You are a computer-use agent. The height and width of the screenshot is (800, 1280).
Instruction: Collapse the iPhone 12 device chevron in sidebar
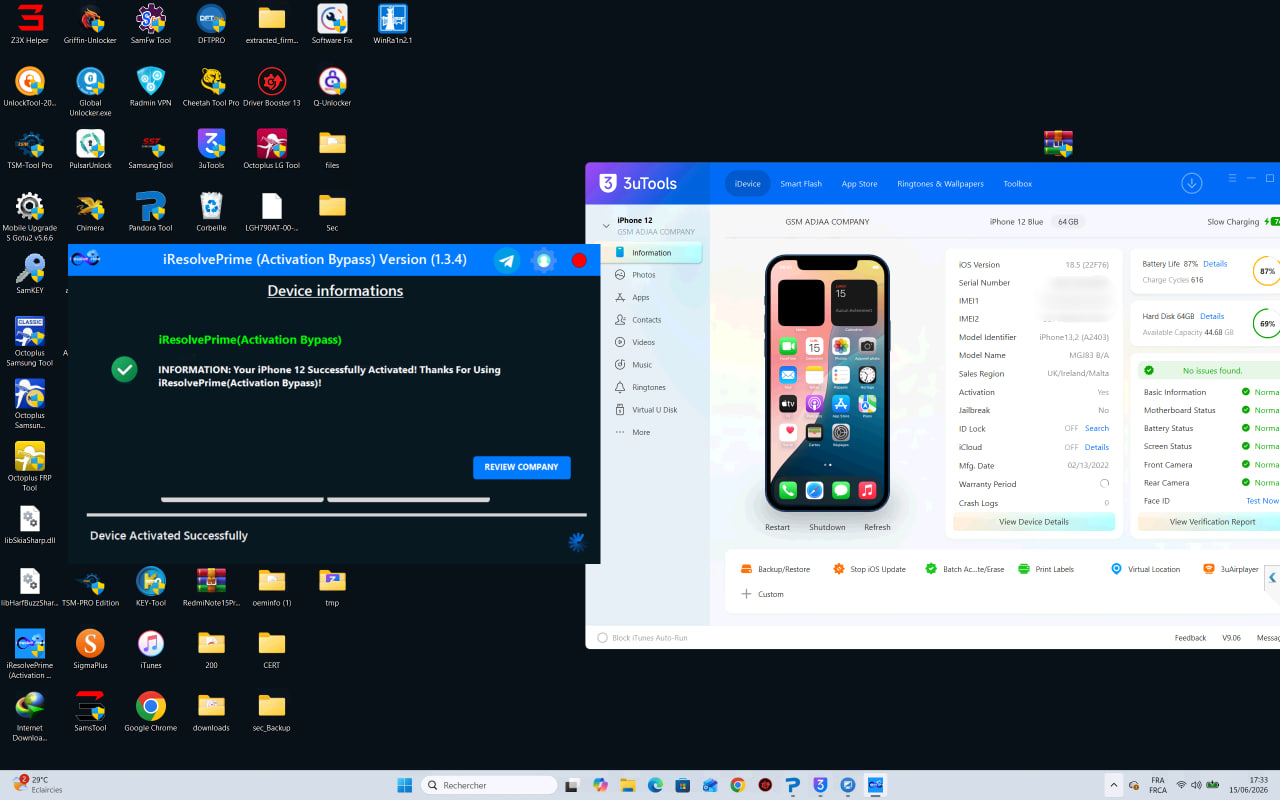[x=605, y=225]
